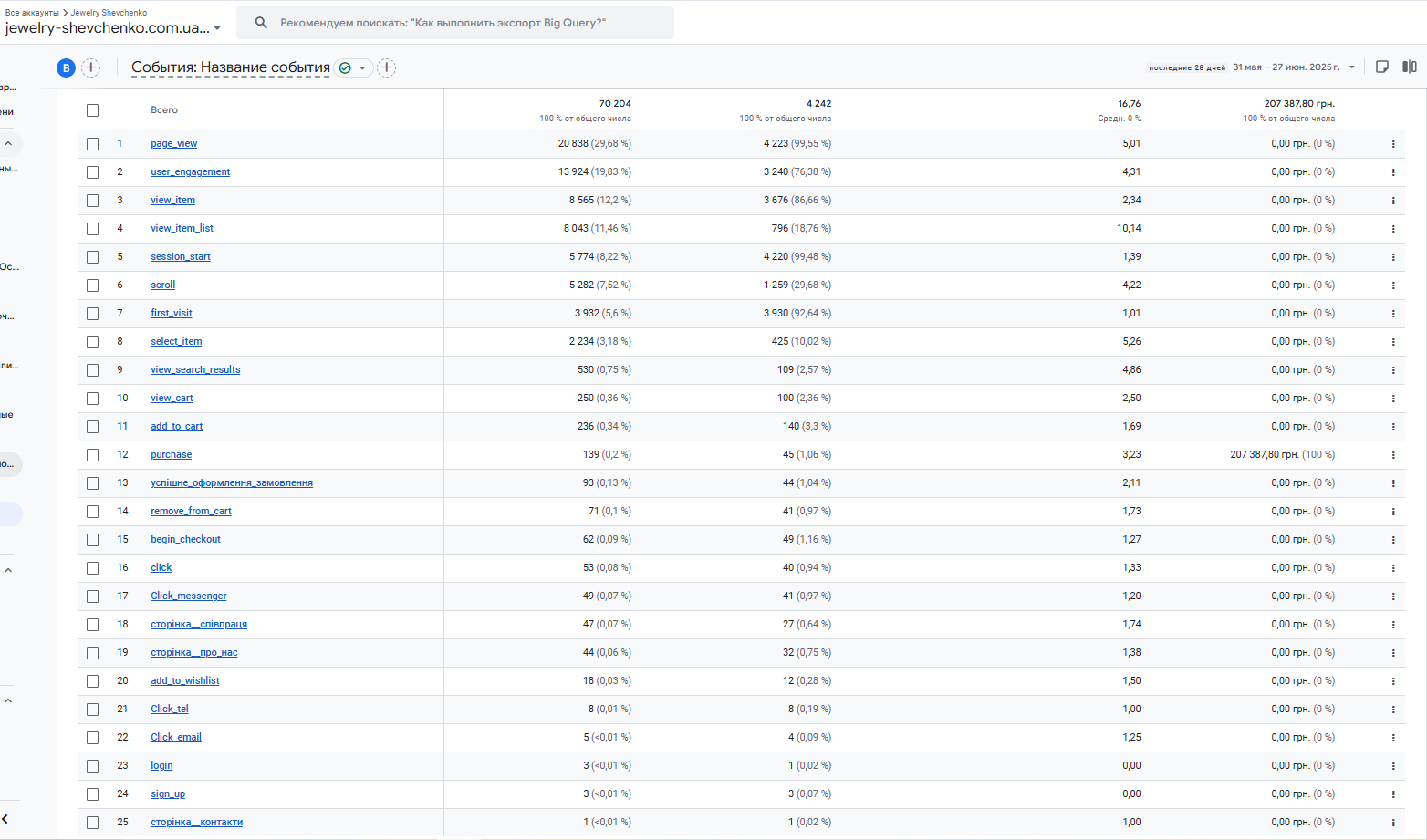Screen dimensions: 1427x840
Task: Collapse the lowest sidebar section chevron
Action: [x=8, y=701]
